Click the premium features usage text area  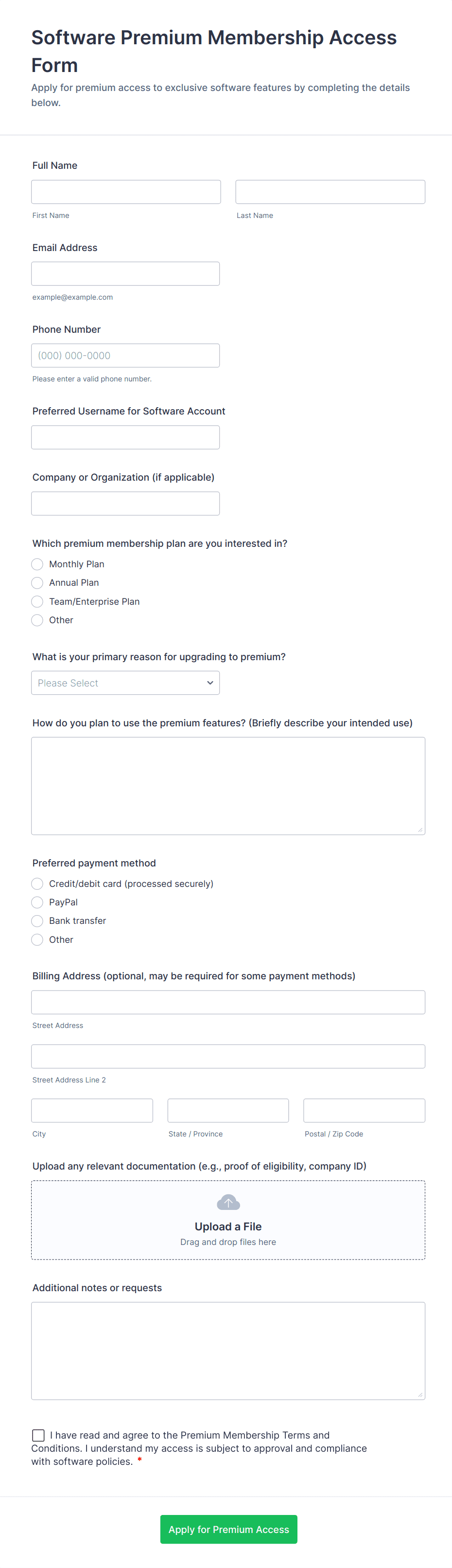(228, 785)
